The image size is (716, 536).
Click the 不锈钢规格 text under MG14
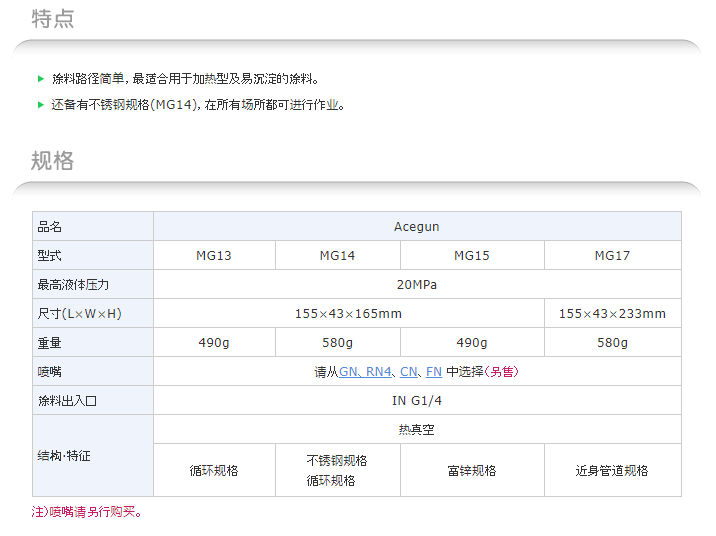(337, 460)
